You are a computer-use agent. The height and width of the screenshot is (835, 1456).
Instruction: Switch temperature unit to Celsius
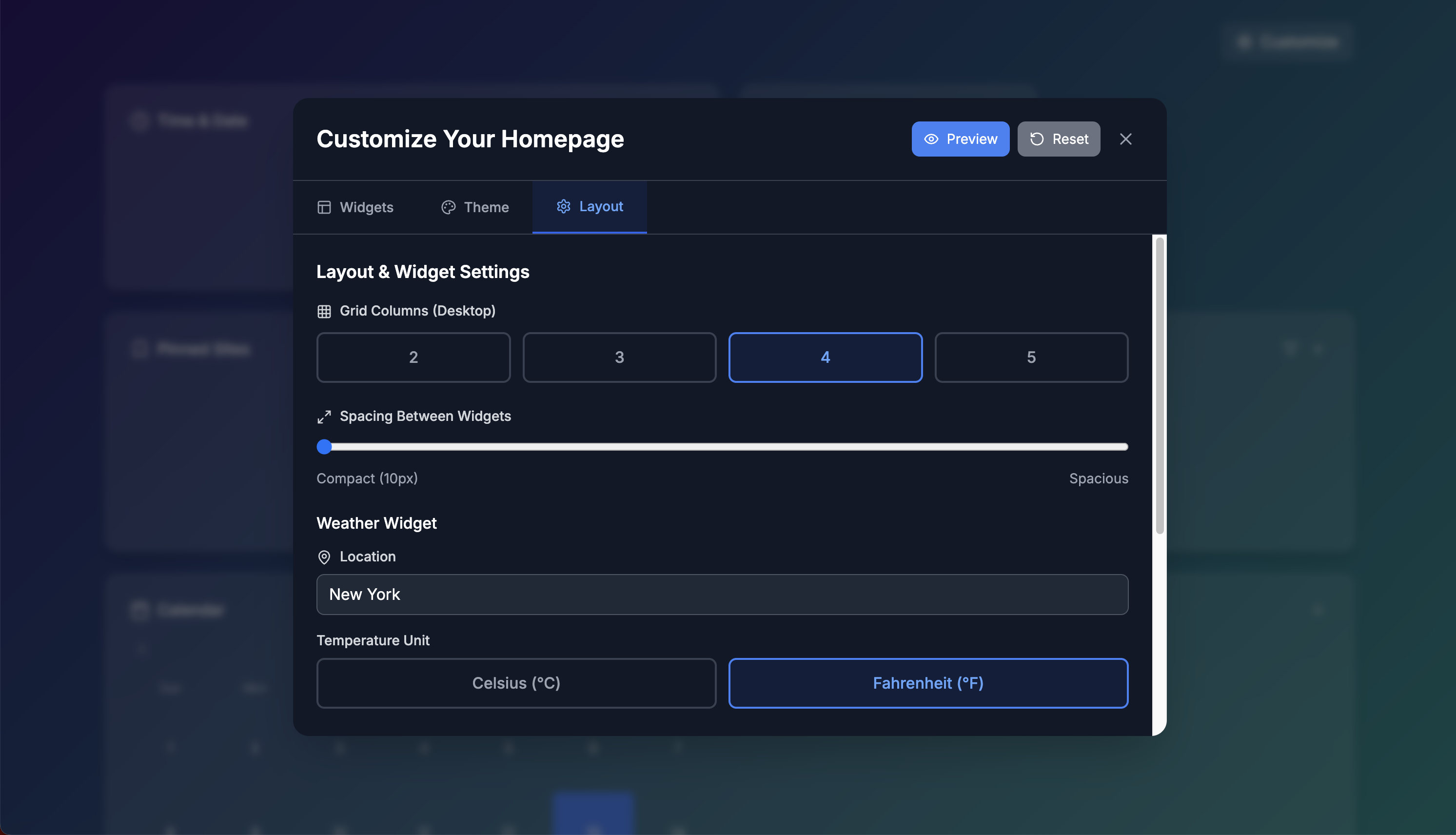coord(516,683)
